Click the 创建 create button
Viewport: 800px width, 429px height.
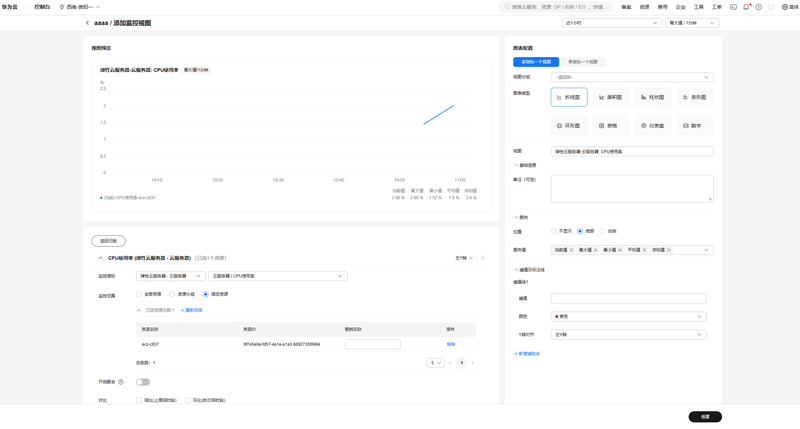705,417
